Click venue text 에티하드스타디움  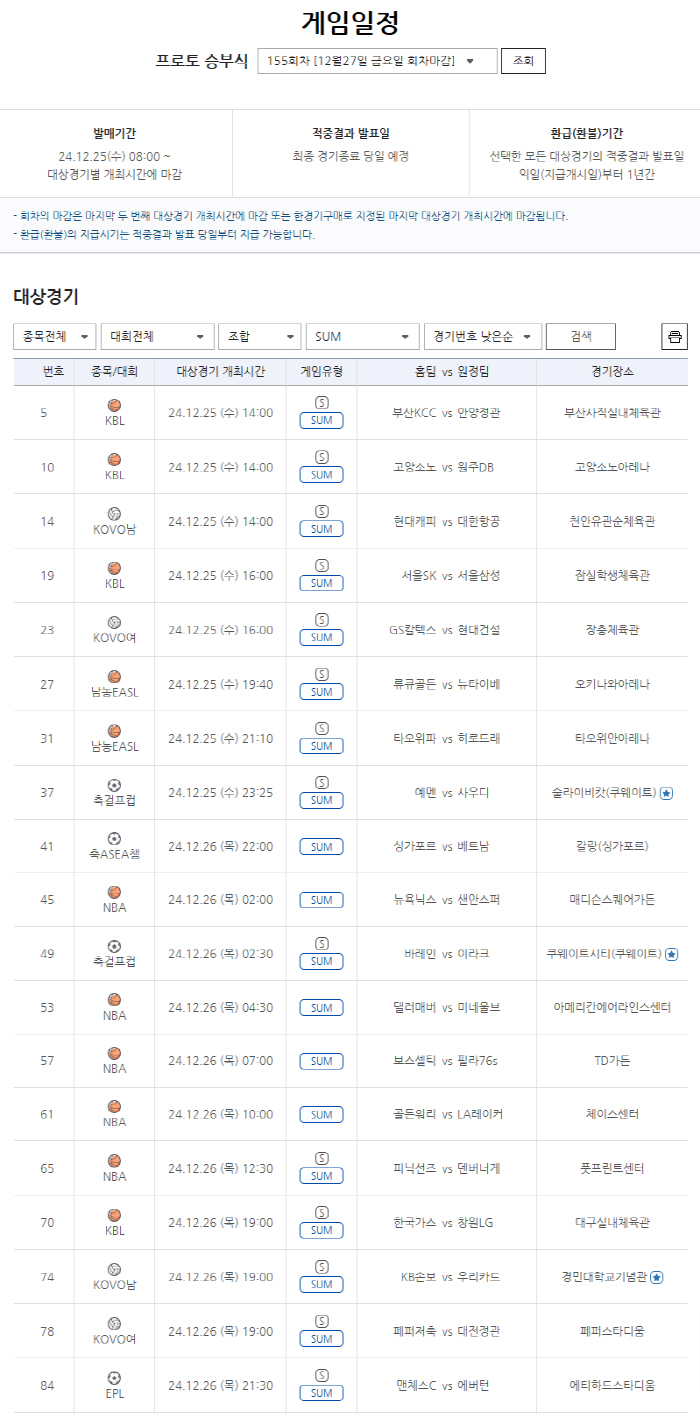[612, 1385]
